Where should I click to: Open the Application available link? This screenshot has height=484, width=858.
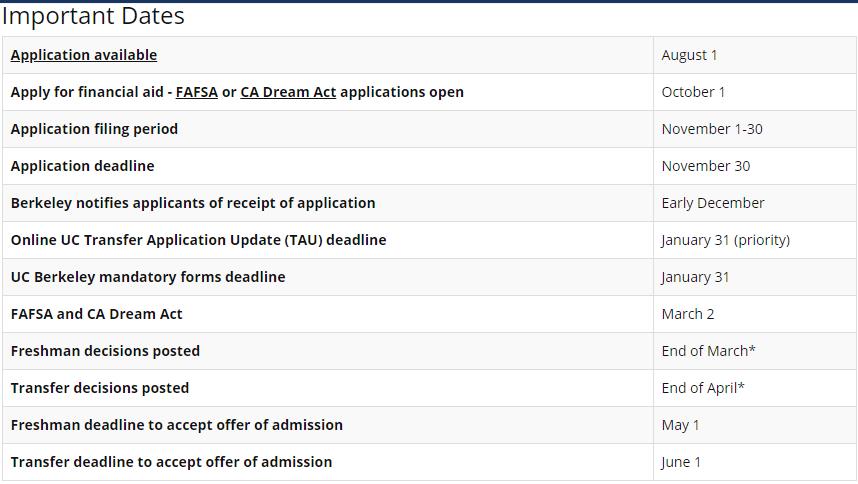84,55
